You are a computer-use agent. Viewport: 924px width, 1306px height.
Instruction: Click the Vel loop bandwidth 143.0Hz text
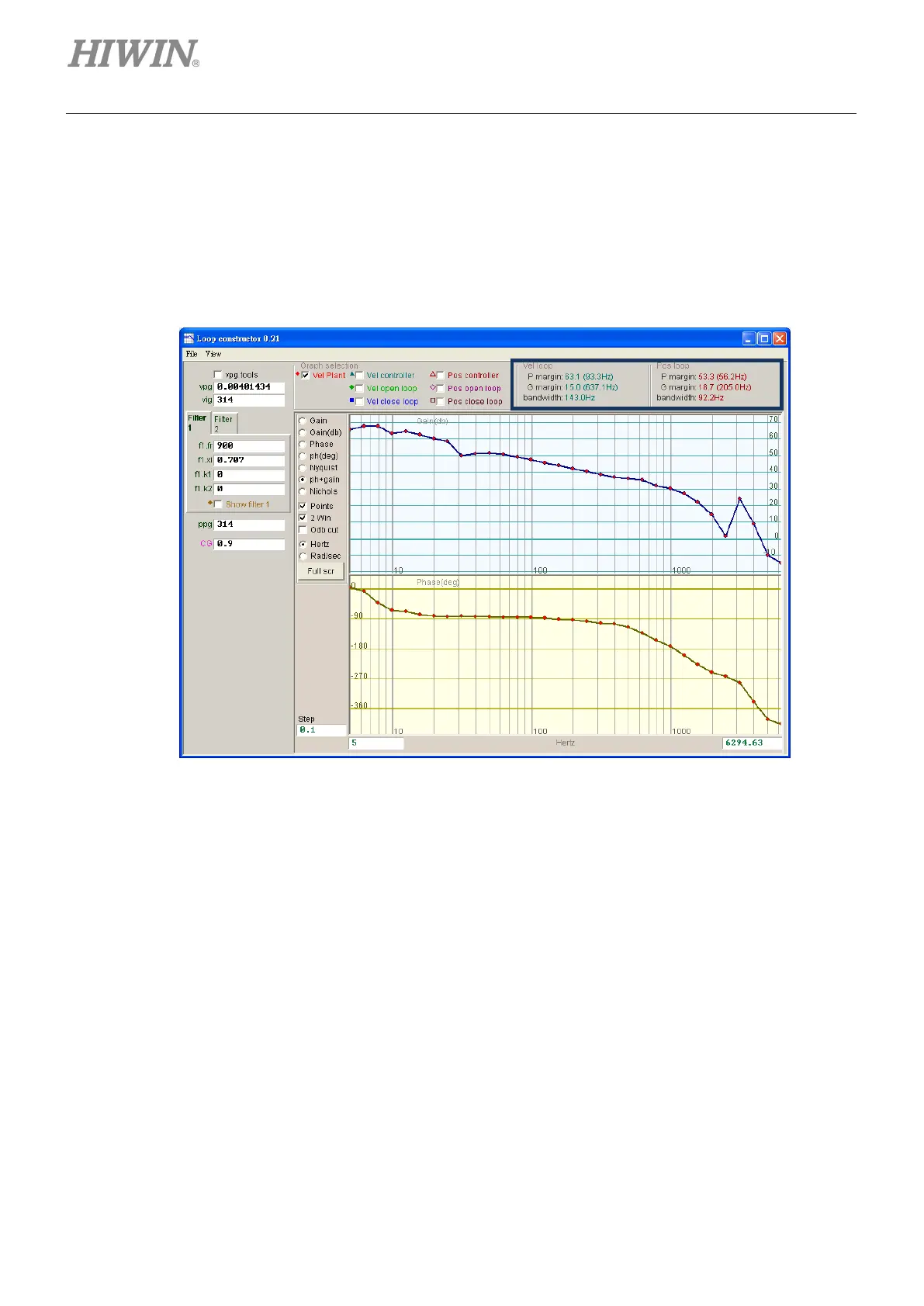559,398
